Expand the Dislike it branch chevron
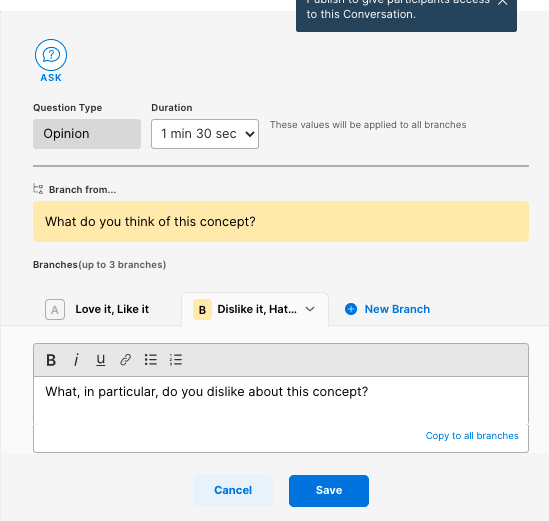This screenshot has width=549, height=521. 310,309
